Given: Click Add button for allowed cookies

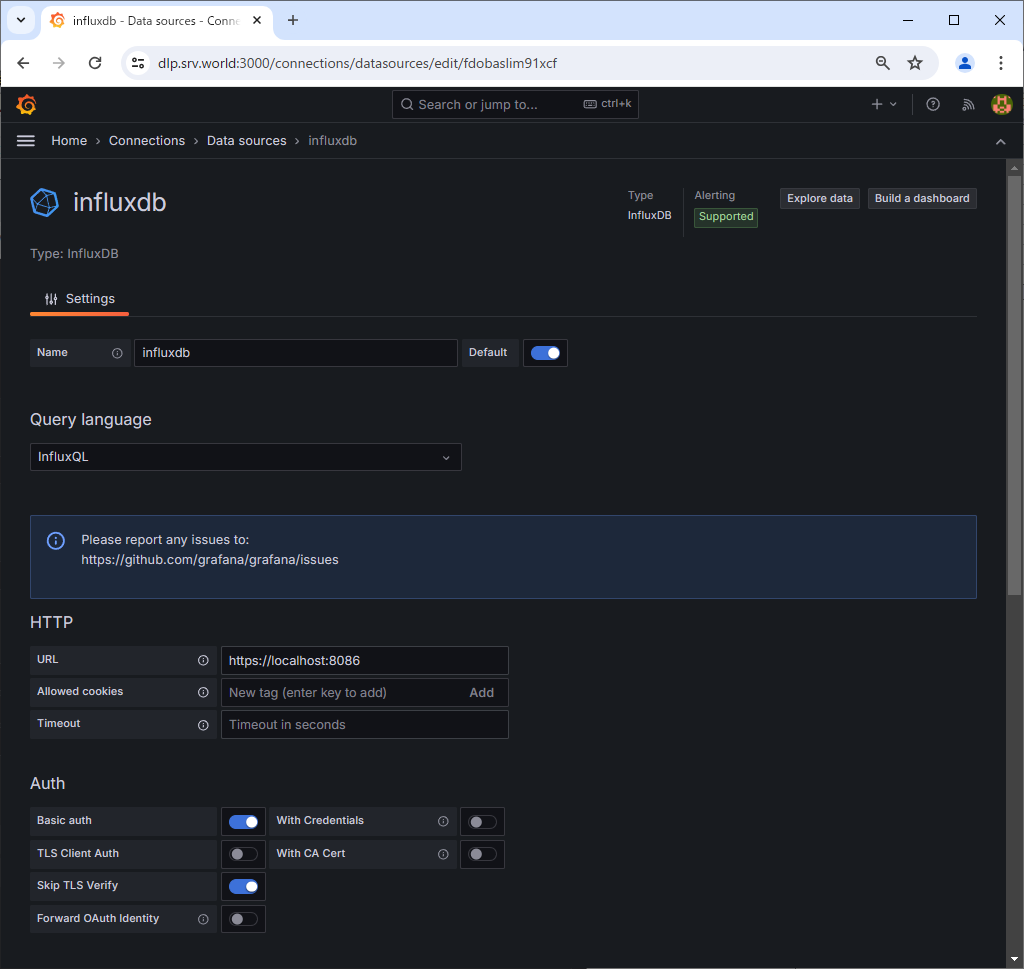Looking at the screenshot, I should (481, 693).
